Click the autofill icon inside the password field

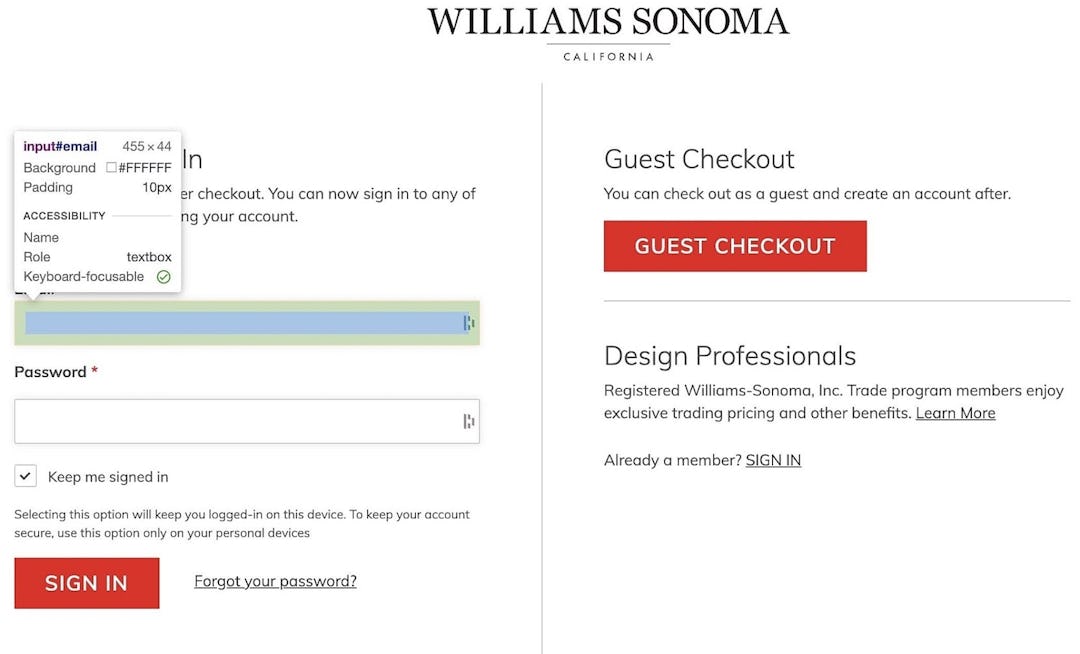pos(465,421)
